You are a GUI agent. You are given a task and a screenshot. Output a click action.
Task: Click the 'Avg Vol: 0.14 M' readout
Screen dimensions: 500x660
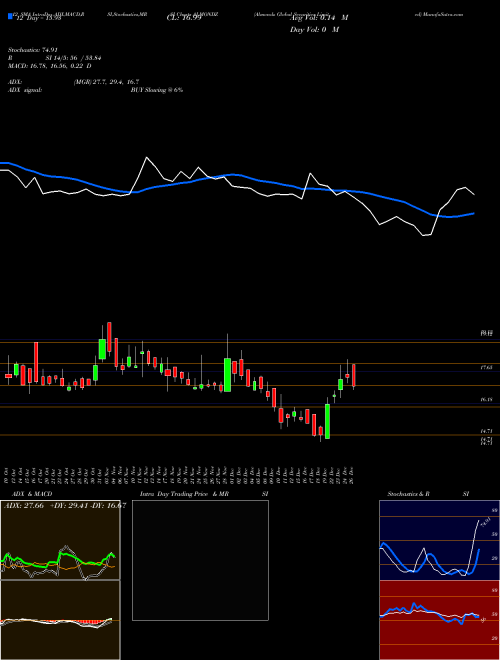click(x=319, y=18)
